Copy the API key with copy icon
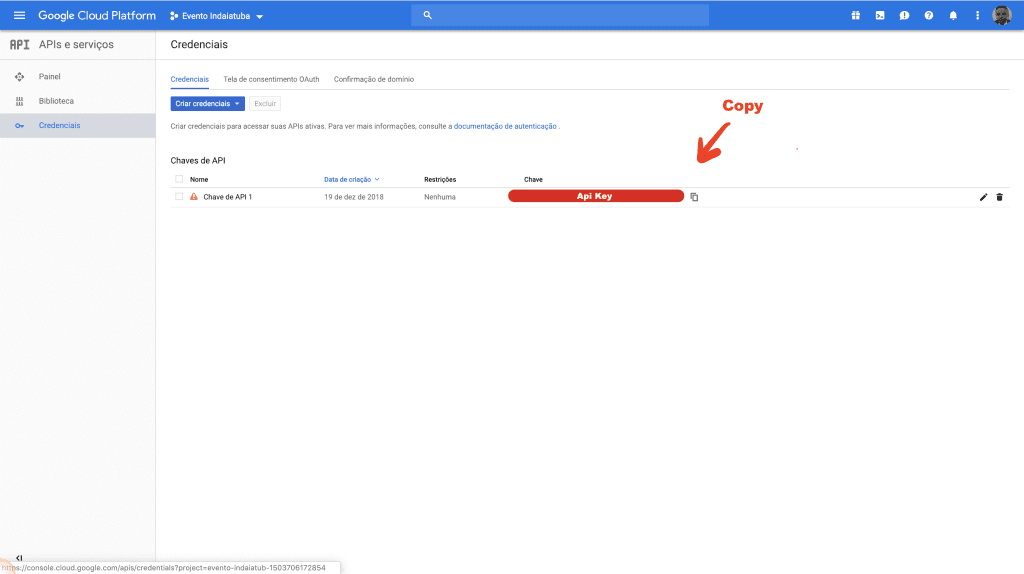The image size is (1024, 574). pyautogui.click(x=694, y=197)
